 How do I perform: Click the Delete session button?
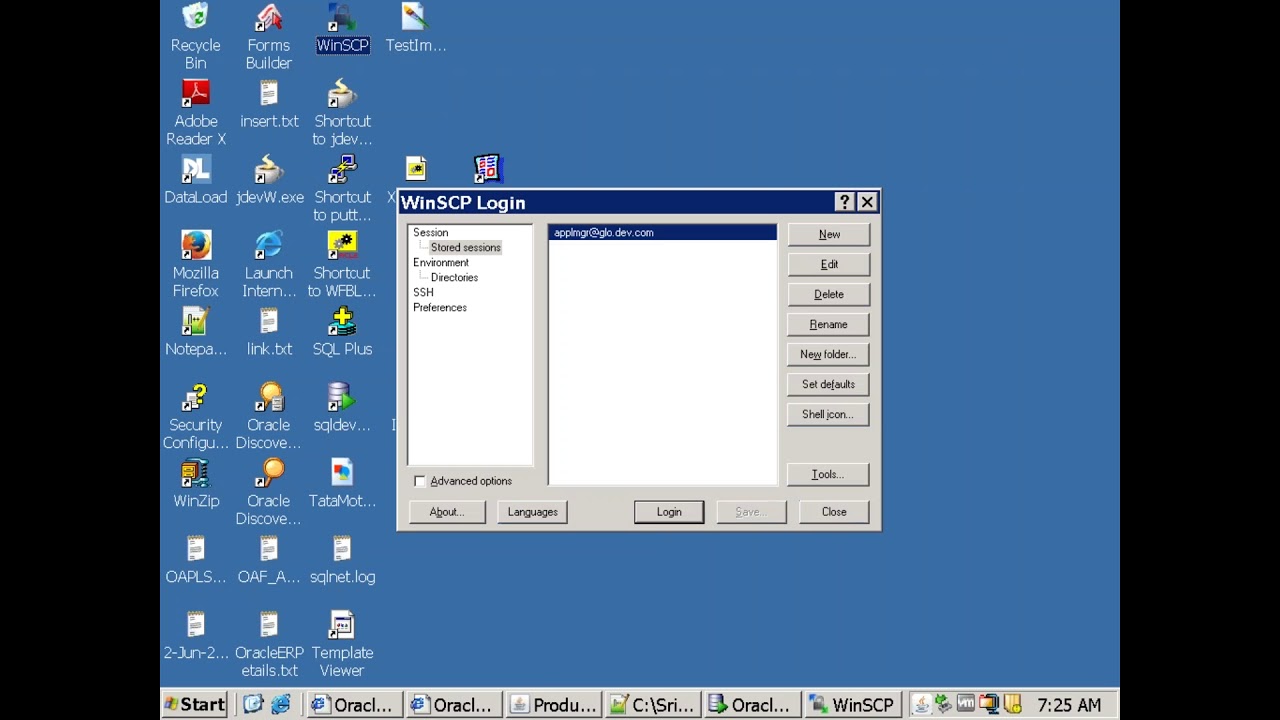point(829,294)
